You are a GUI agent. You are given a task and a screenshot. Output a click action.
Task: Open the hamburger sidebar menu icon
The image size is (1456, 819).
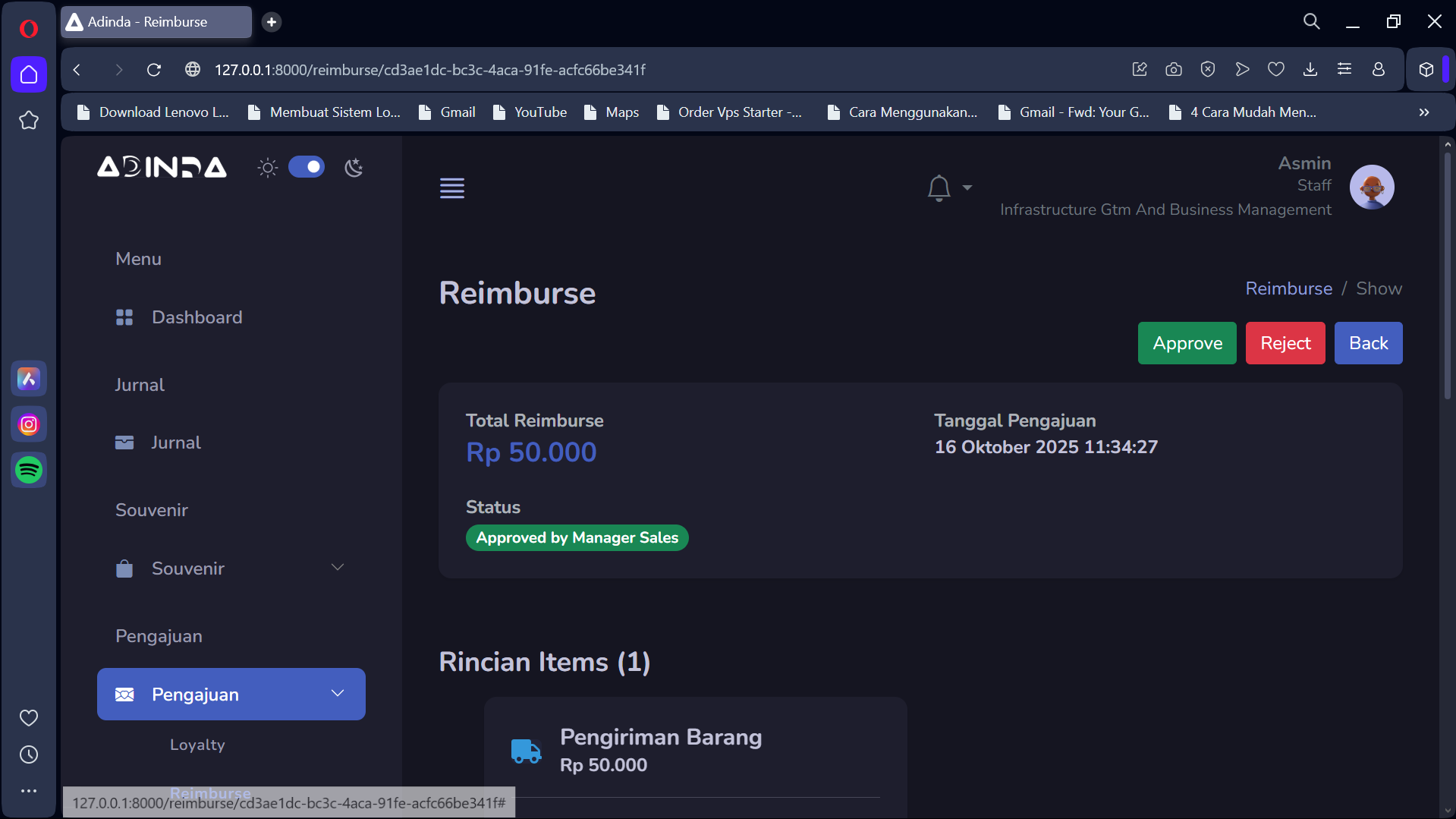(452, 187)
